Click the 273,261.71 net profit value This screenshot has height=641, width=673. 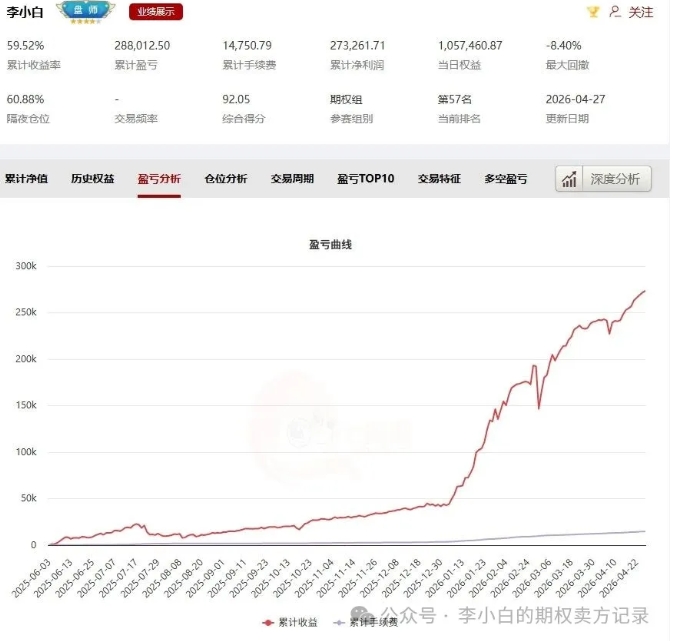click(358, 46)
